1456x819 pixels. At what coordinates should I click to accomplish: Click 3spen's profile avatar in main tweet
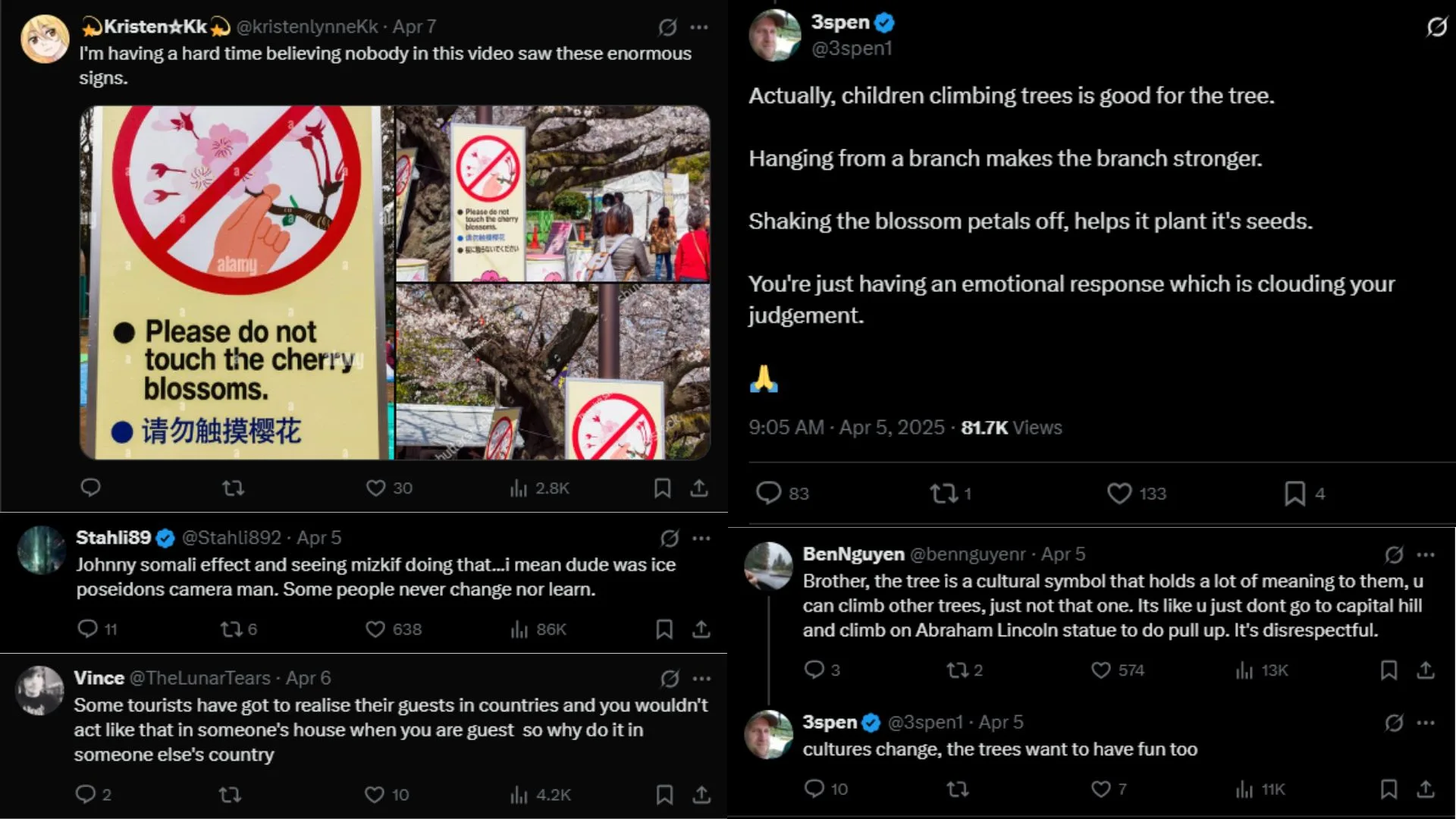coord(775,35)
